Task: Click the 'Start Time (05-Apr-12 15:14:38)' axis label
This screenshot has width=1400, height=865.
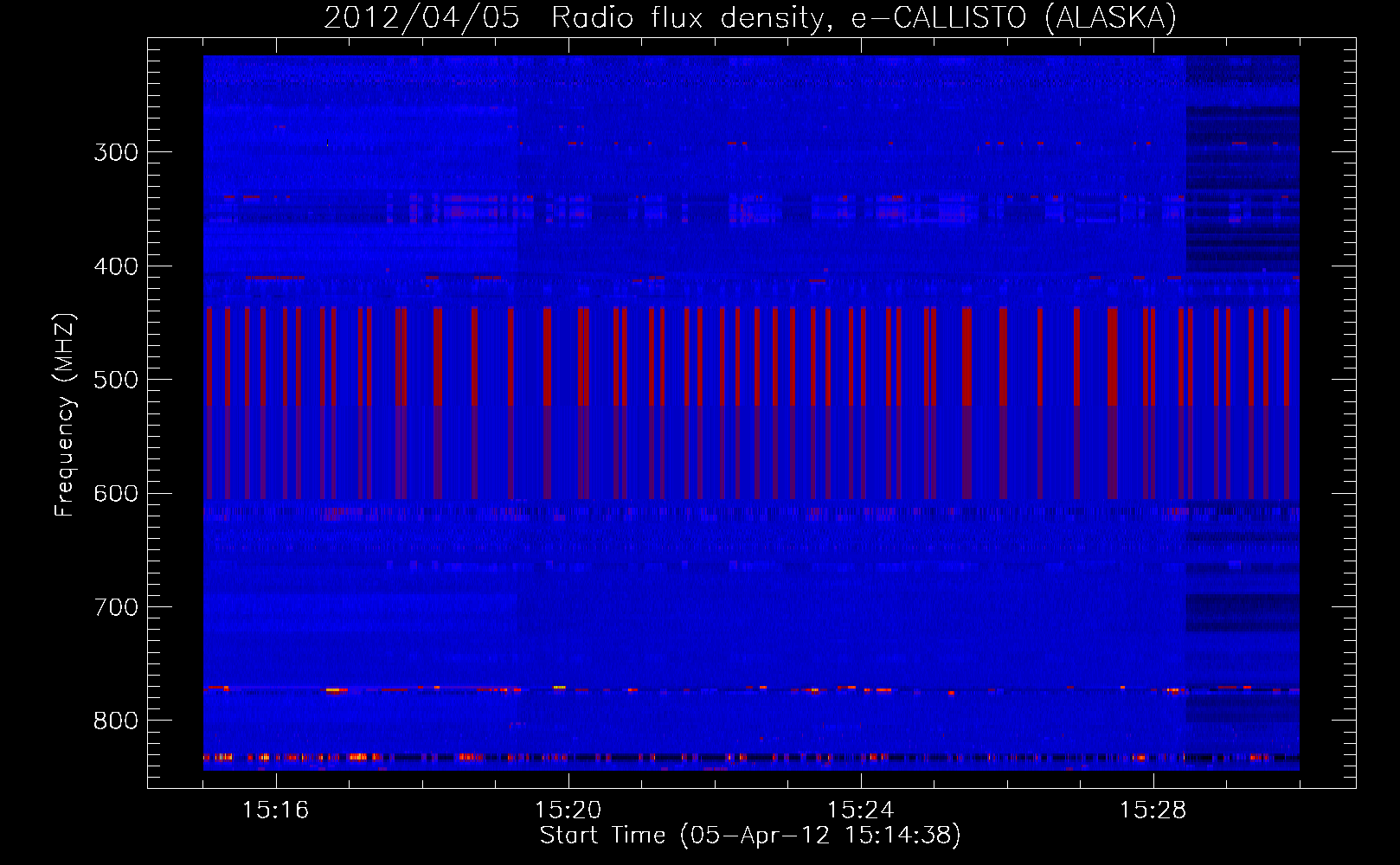Action: point(750,835)
